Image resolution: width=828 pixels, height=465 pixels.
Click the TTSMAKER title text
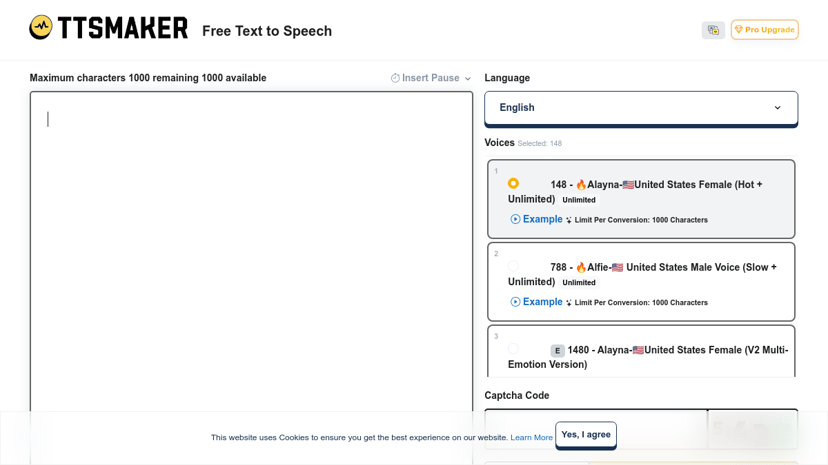(123, 28)
